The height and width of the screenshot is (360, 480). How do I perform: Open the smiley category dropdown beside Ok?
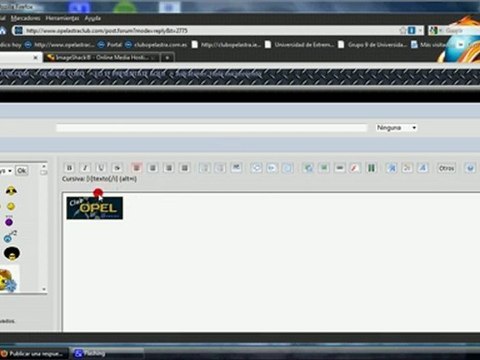tap(6, 171)
